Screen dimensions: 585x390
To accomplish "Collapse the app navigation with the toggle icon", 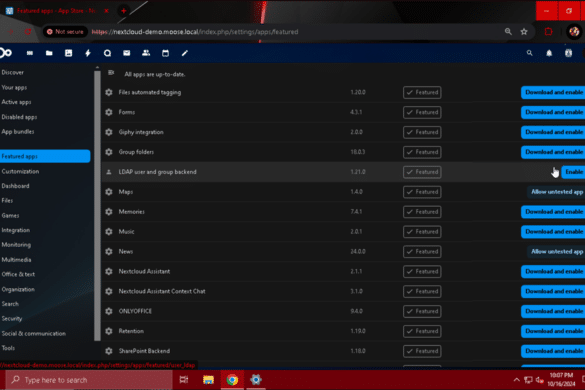I will 111,73.
